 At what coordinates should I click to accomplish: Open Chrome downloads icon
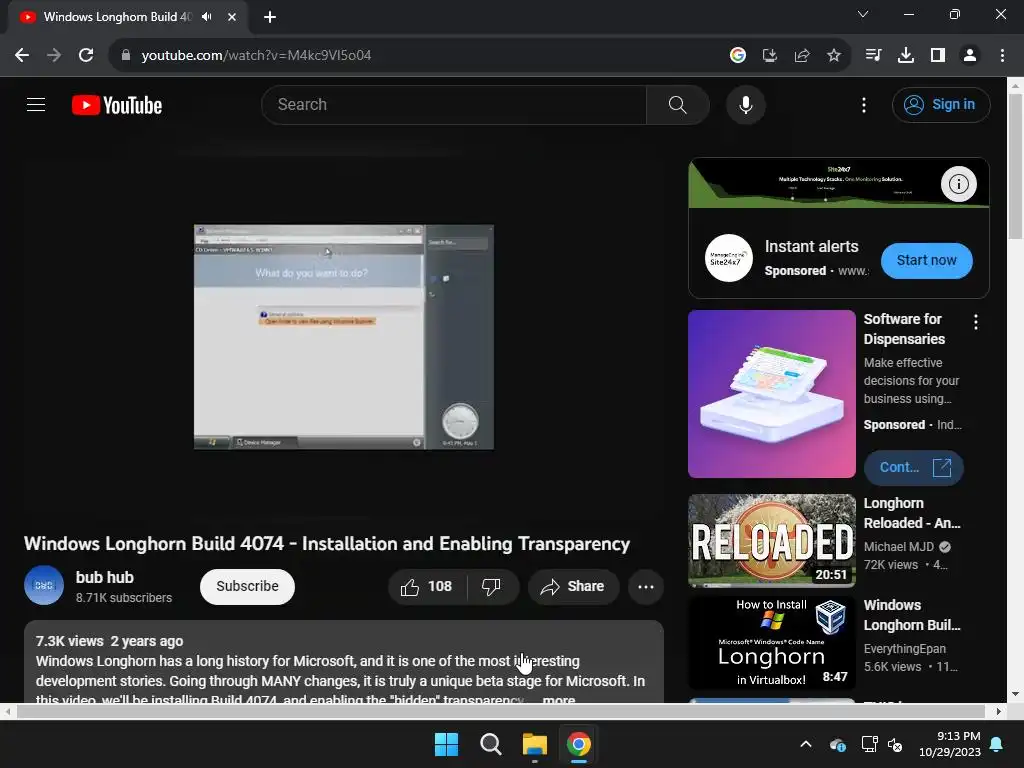(906, 56)
